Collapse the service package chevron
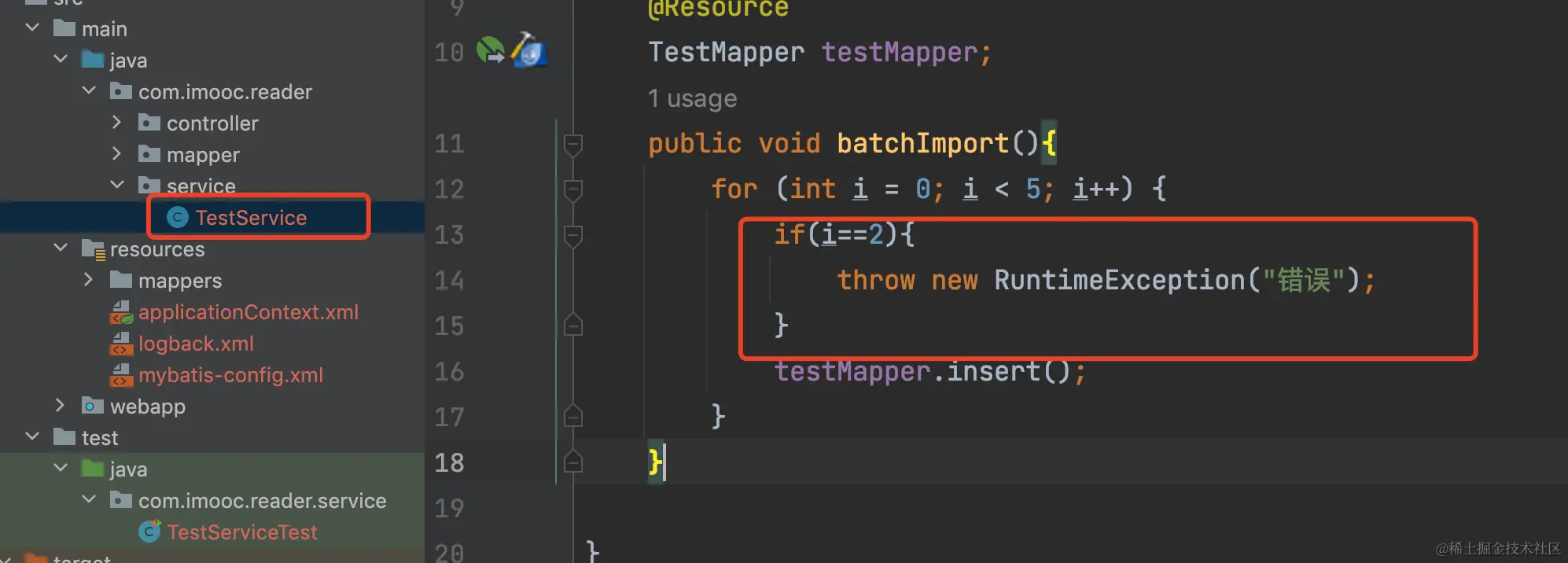The height and width of the screenshot is (563, 1568). tap(117, 186)
